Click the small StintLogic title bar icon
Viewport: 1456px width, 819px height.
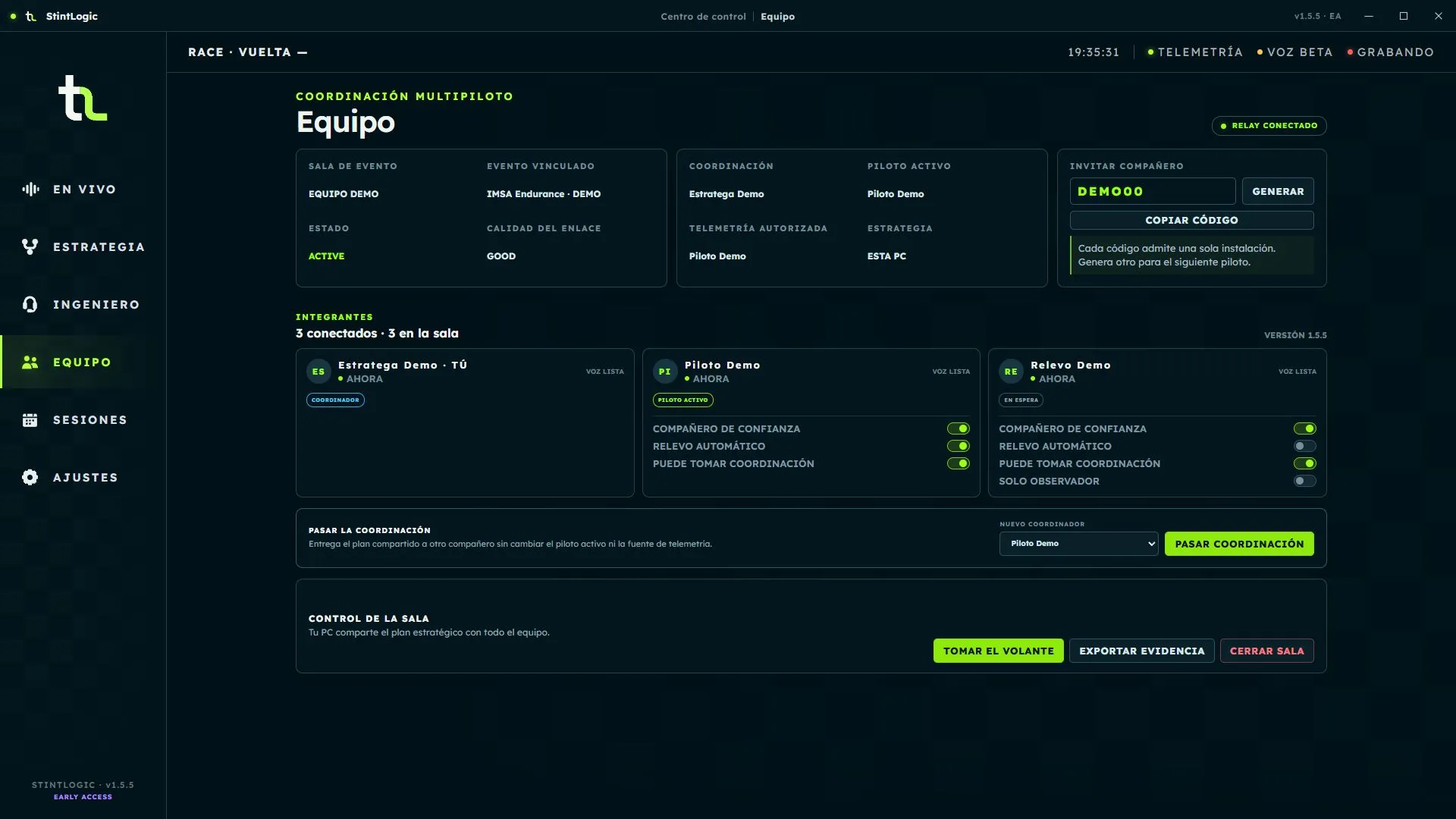pyautogui.click(x=31, y=16)
